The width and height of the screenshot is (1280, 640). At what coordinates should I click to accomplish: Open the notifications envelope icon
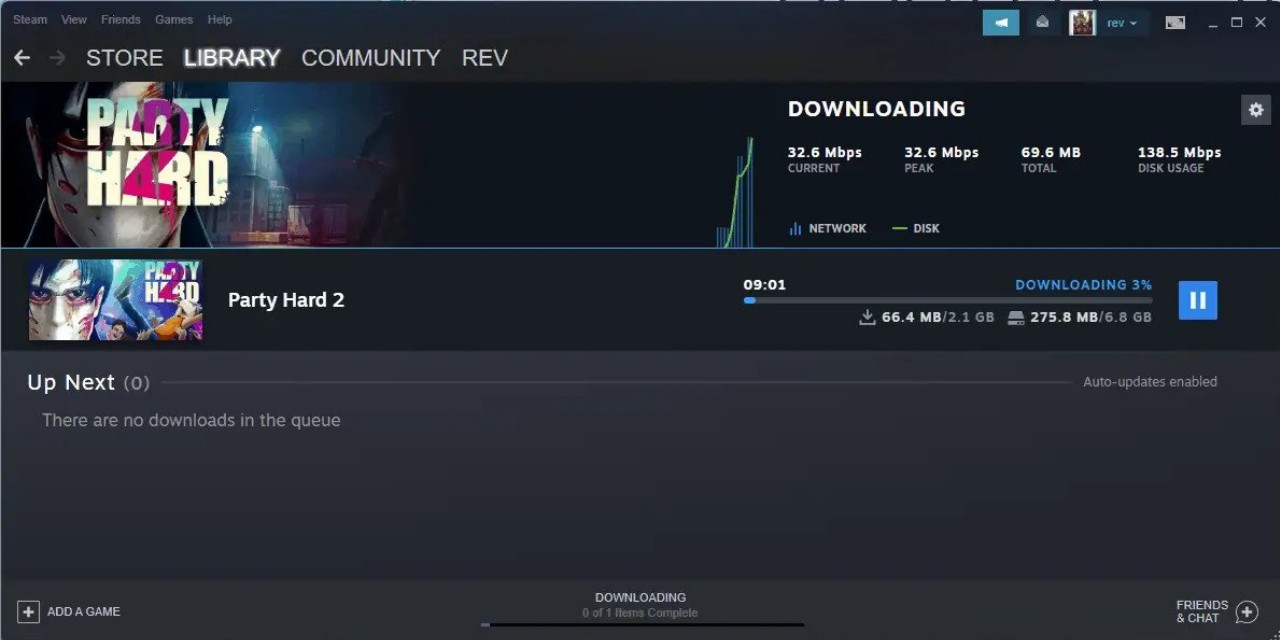click(x=1042, y=22)
